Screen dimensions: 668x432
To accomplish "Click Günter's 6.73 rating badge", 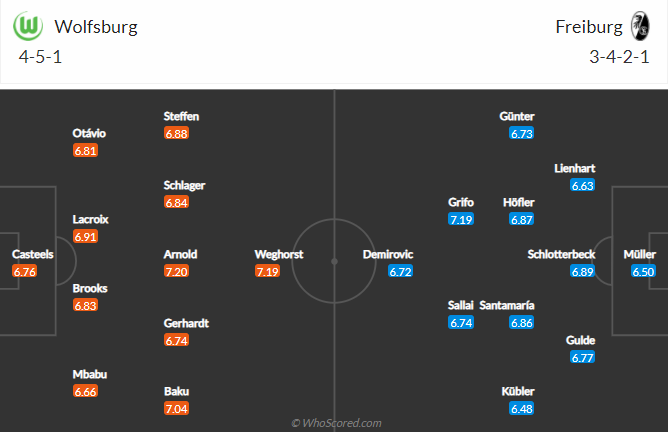I will [522, 133].
